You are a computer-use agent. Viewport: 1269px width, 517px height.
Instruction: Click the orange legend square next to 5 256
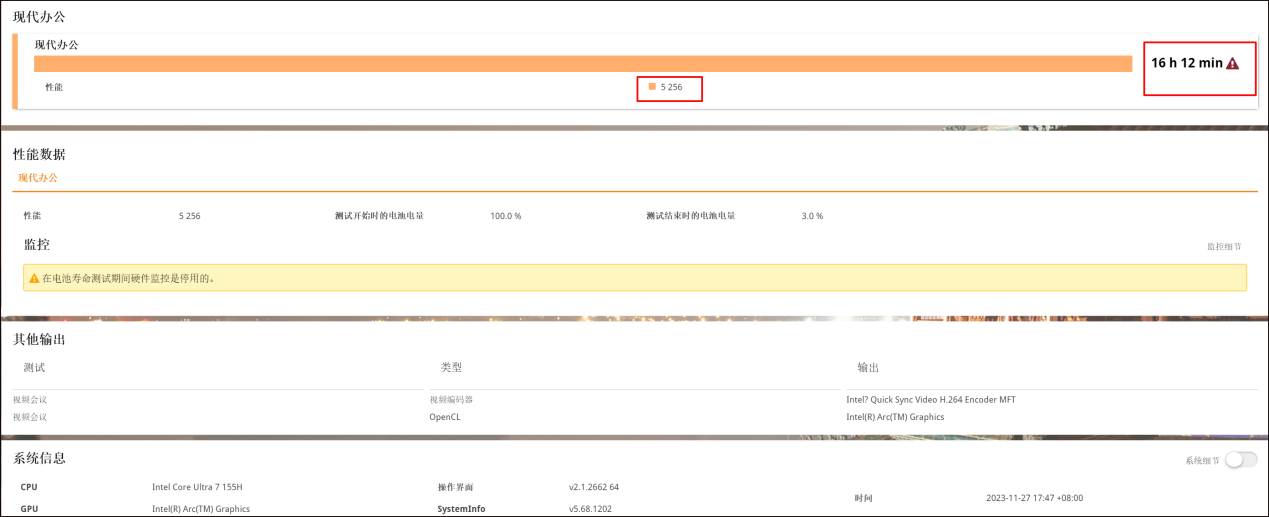coord(652,87)
